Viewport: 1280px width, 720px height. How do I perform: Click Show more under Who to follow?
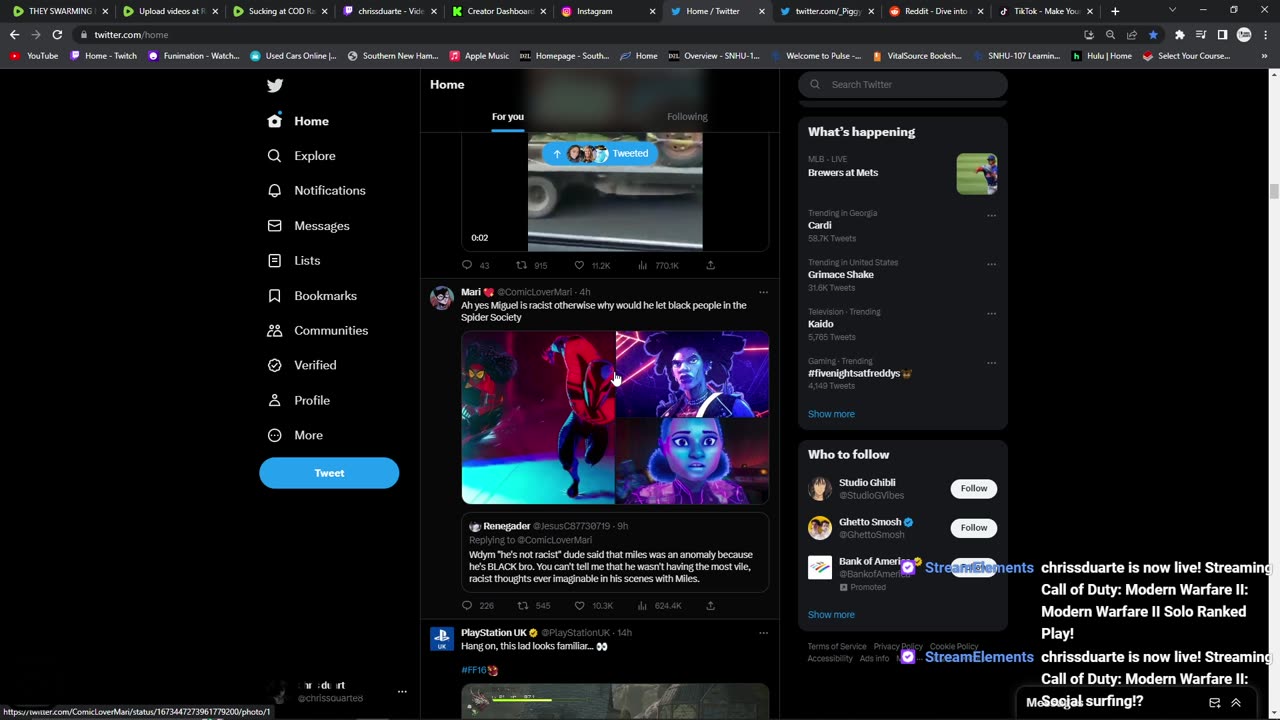pos(831,615)
